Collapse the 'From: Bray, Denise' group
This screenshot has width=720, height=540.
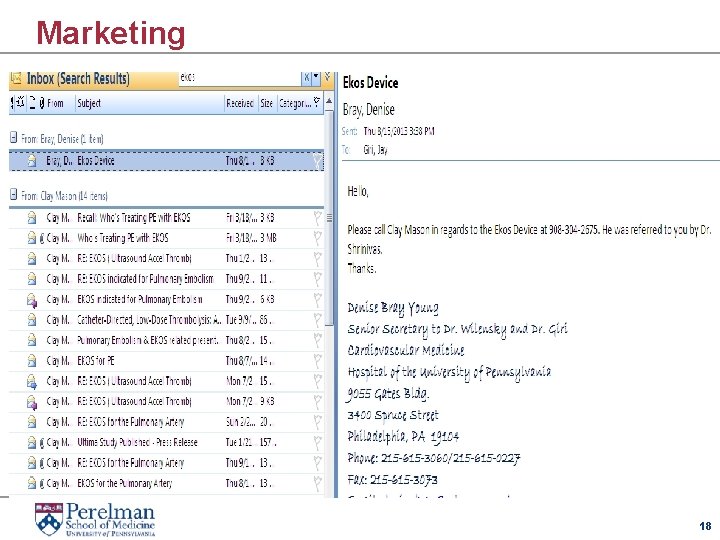pyautogui.click(x=14, y=137)
